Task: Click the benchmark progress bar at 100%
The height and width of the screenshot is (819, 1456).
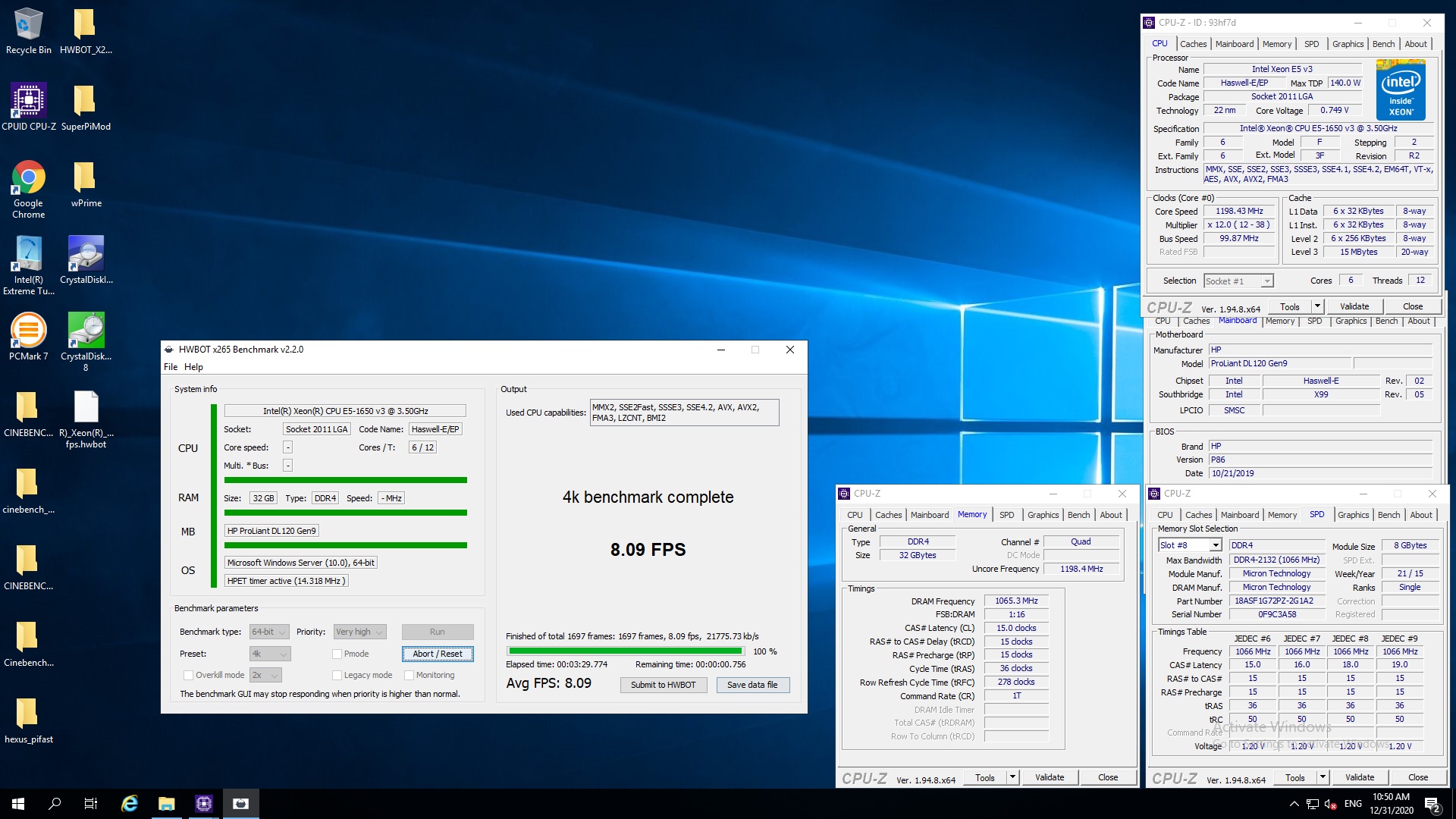Action: coord(626,651)
